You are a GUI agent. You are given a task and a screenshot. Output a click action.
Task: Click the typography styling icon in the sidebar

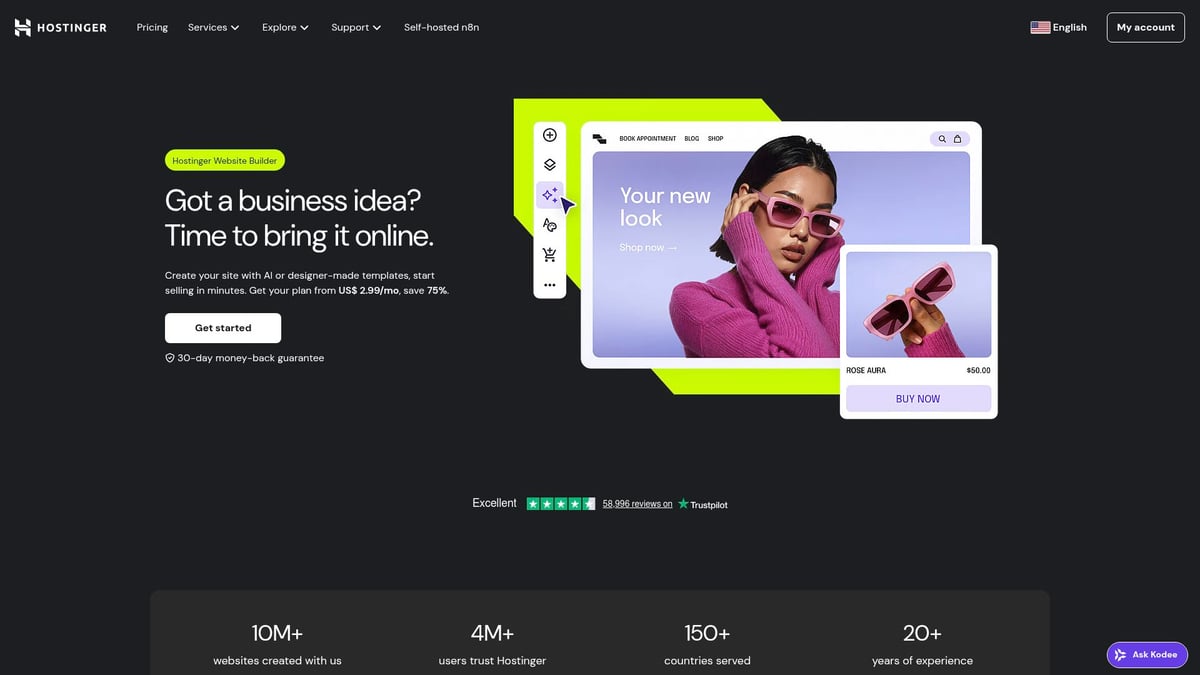[549, 224]
